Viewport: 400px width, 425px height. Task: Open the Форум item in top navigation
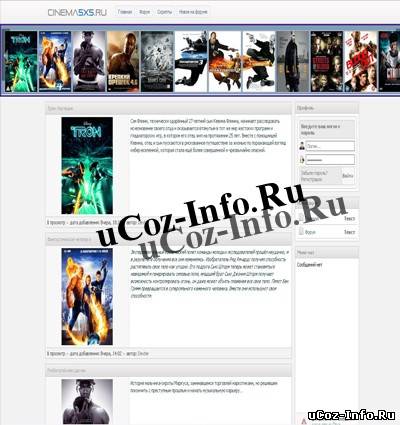[x=144, y=12]
